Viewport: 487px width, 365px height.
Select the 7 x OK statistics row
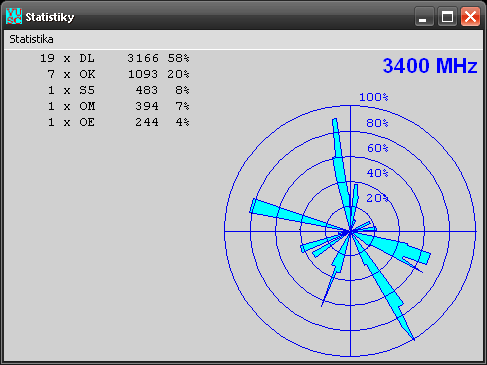click(x=118, y=74)
